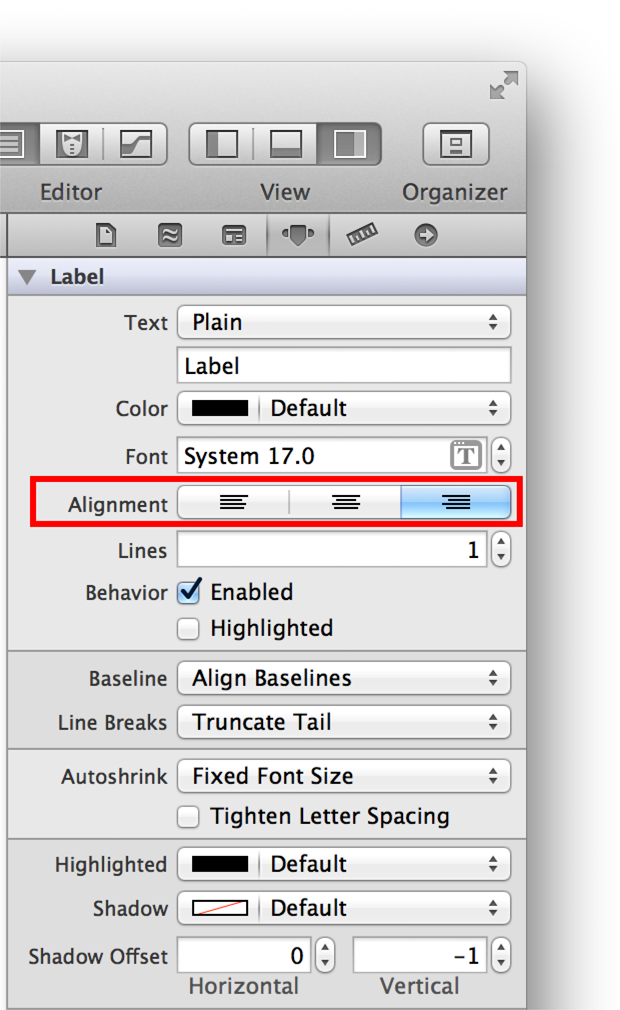The height and width of the screenshot is (1010, 620).
Task: Switch to the File inspector tab
Action: [x=105, y=235]
